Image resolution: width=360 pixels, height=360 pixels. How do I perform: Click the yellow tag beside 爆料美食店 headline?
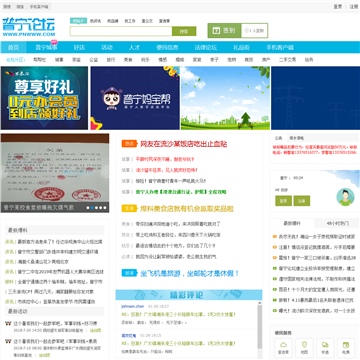[x=130, y=209]
